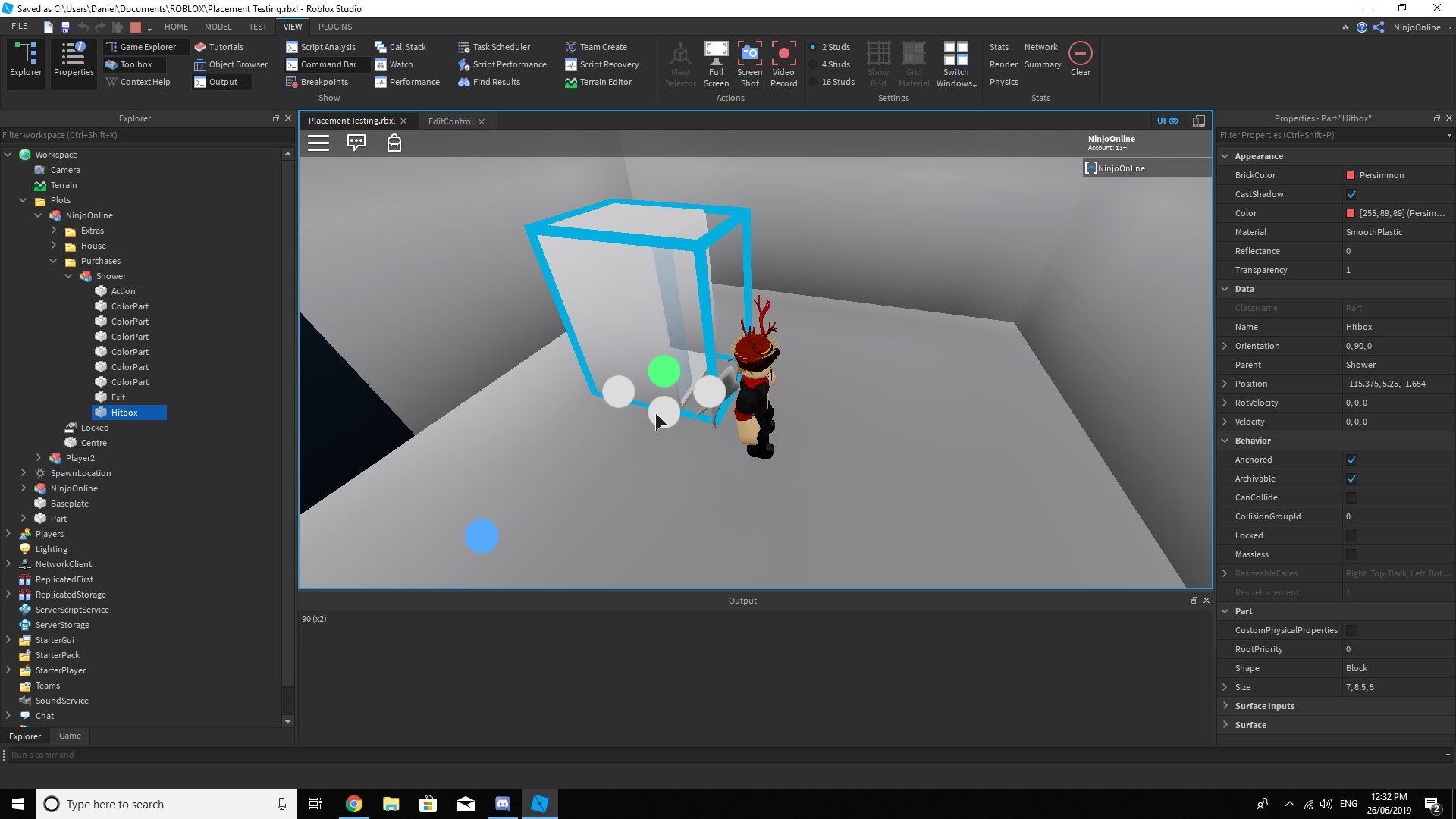
Task: Open the Toolbox
Action: [x=133, y=64]
